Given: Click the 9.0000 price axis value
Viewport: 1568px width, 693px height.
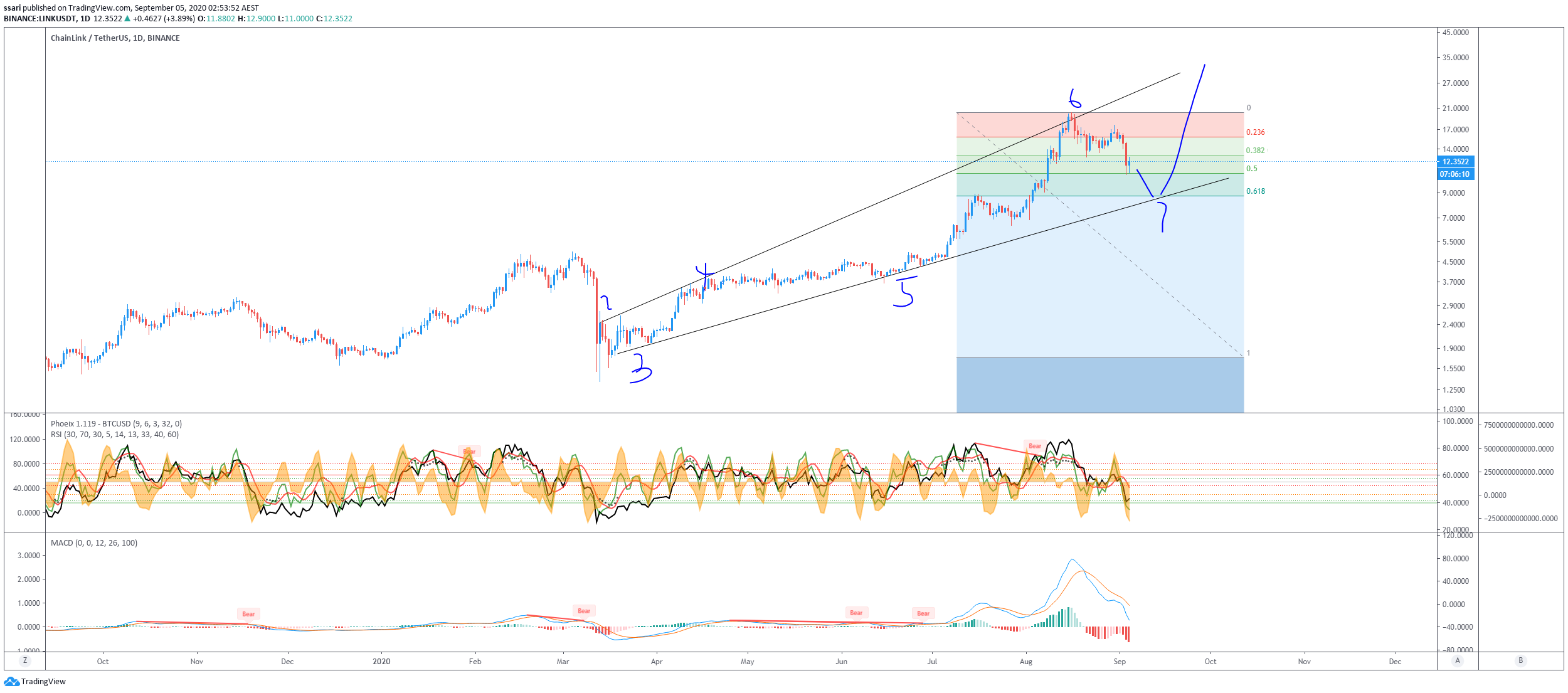Looking at the screenshot, I should (1454, 193).
